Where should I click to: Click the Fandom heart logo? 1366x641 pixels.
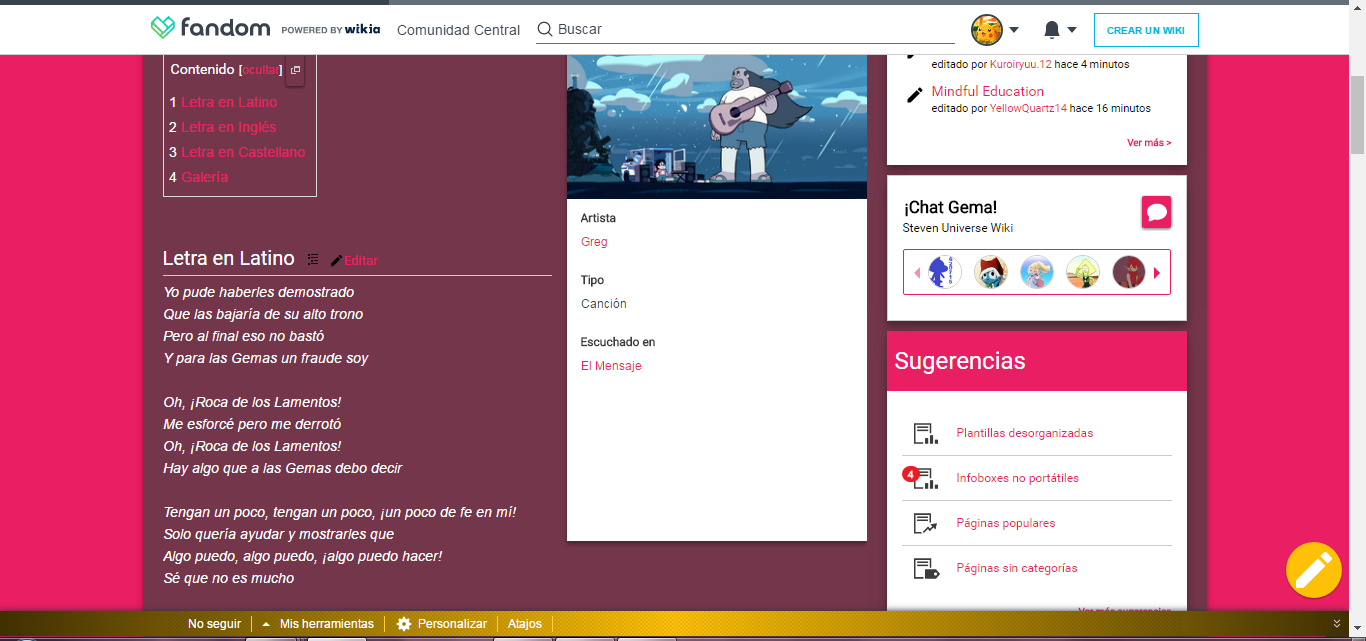(x=163, y=28)
